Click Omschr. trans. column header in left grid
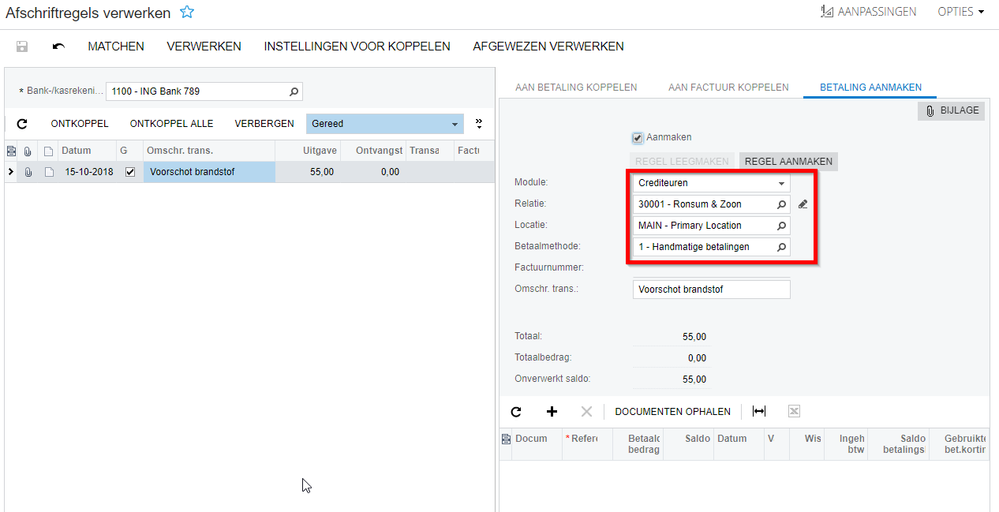 209,151
